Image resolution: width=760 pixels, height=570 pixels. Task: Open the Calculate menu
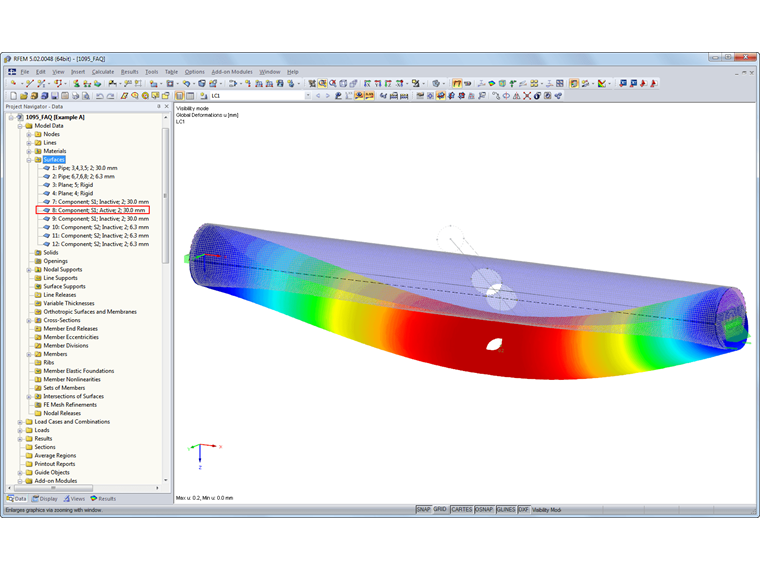pos(103,72)
